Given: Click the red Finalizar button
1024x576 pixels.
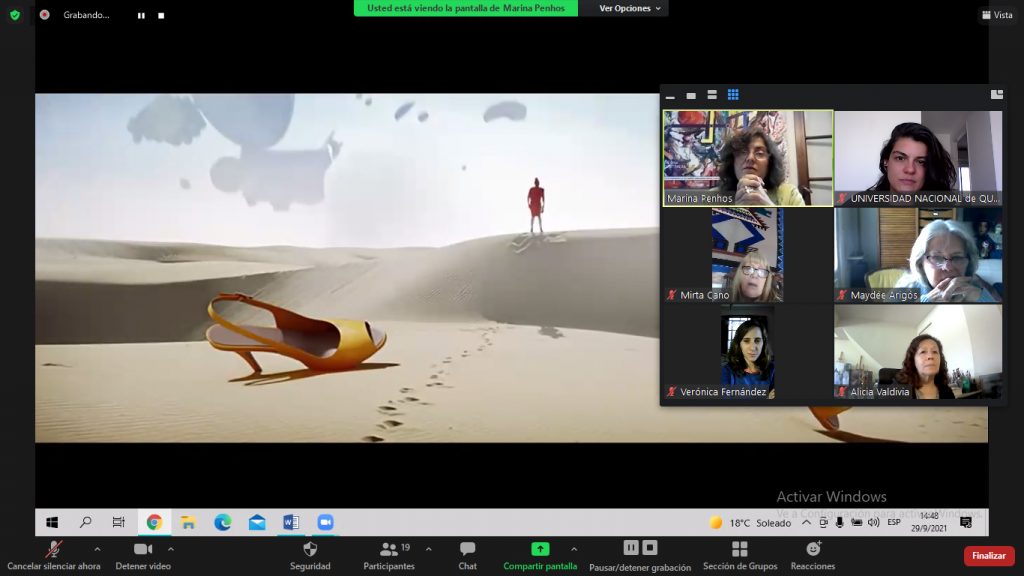Looking at the screenshot, I should (988, 556).
